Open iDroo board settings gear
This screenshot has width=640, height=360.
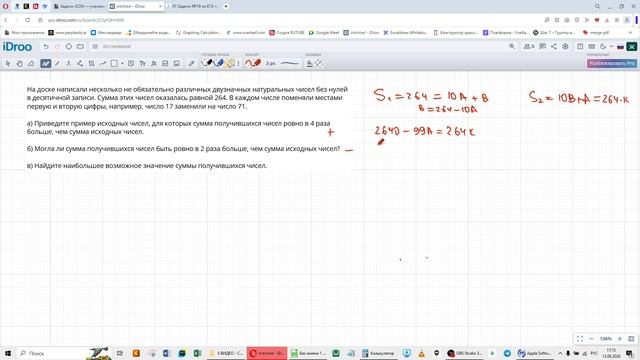click(565, 47)
